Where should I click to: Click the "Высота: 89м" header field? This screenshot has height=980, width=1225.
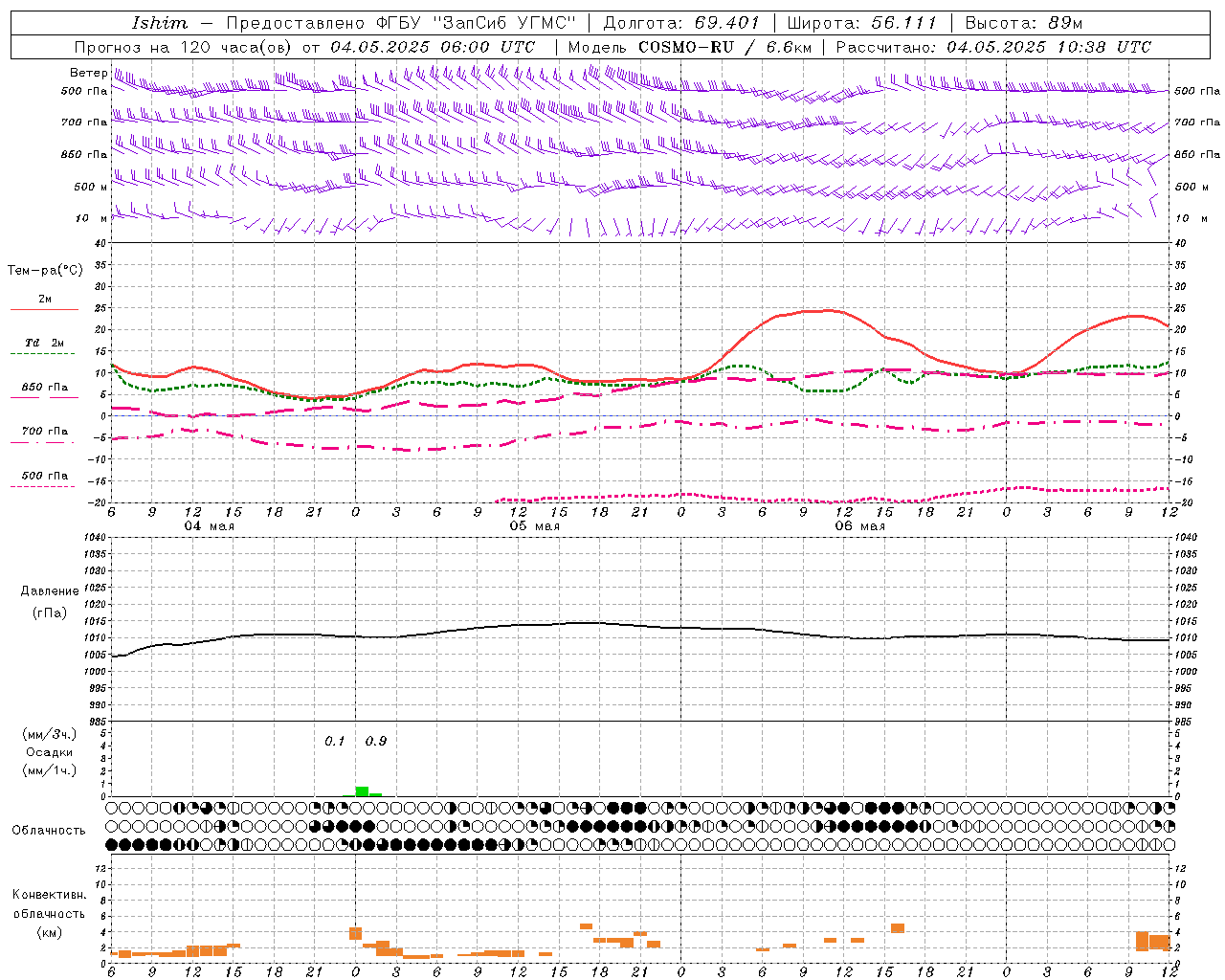[x=1023, y=23]
